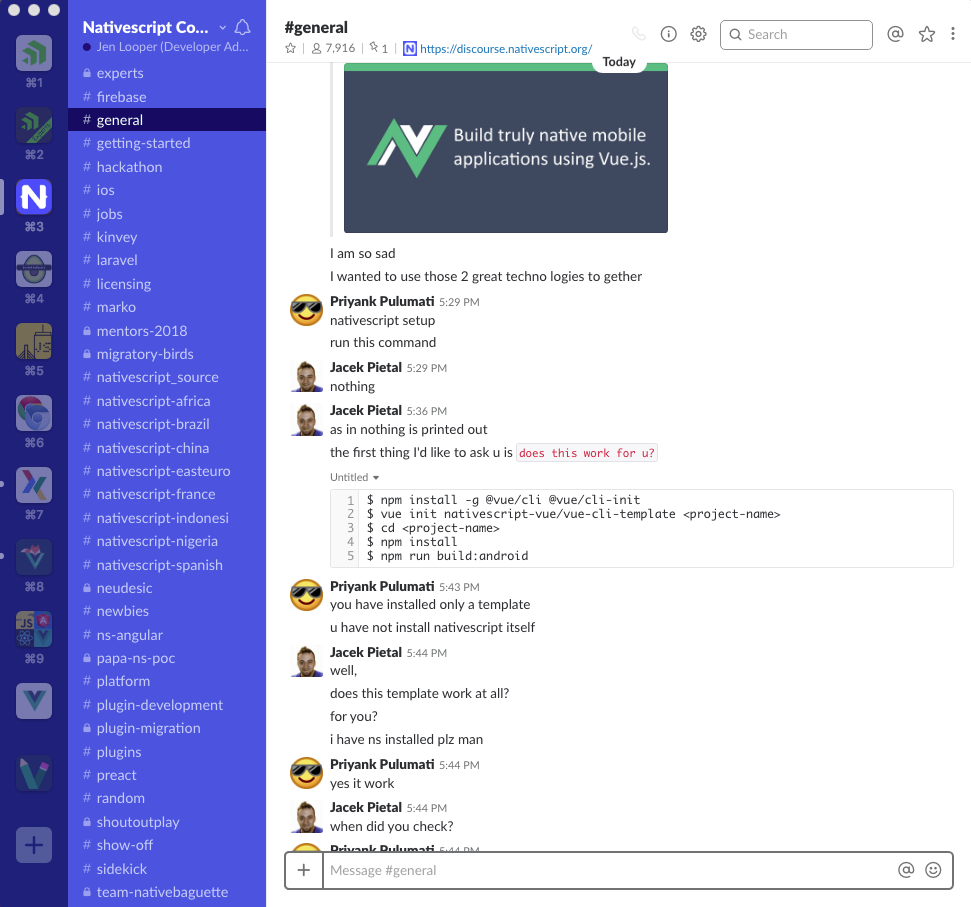Show channel details info icon
This screenshot has width=971, height=907.
tap(669, 34)
